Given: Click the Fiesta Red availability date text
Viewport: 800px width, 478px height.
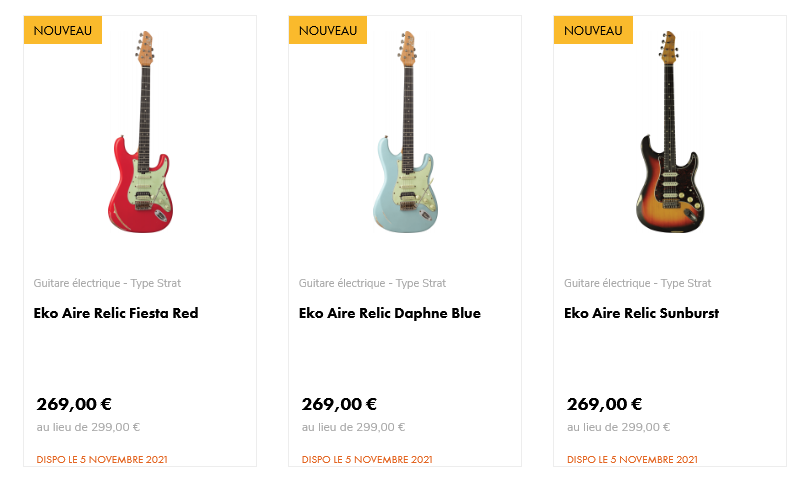Looking at the screenshot, I should (102, 460).
